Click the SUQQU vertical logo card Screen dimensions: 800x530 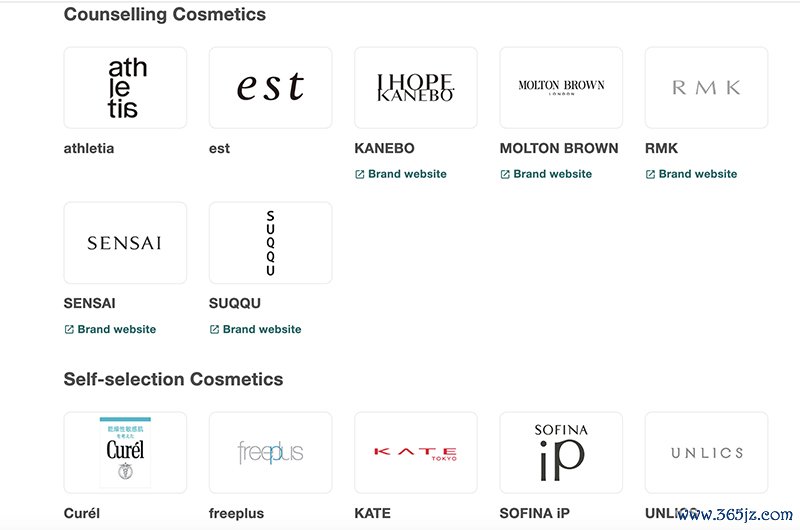[x=270, y=243]
